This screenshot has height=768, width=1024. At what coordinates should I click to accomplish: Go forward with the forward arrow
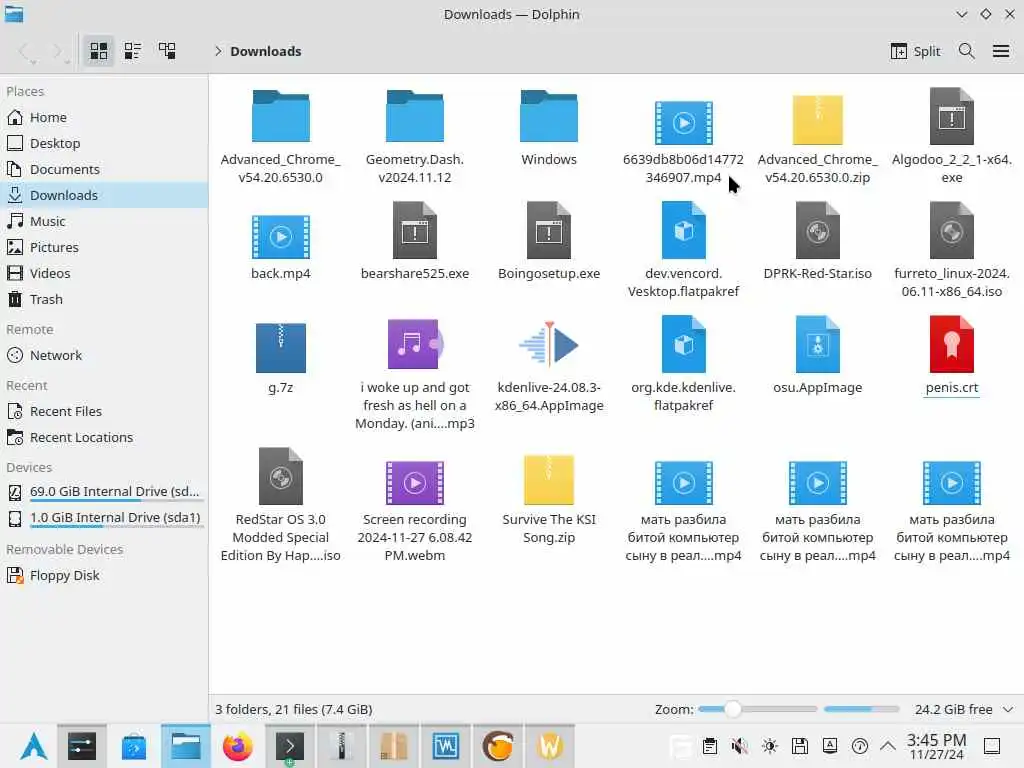[x=57, y=51]
